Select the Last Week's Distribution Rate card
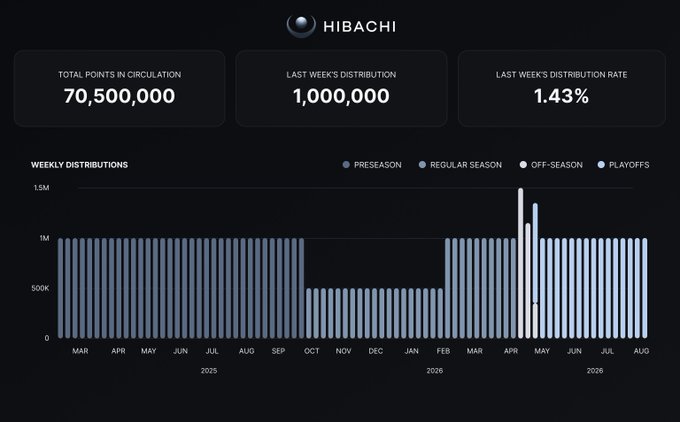This screenshot has height=422, width=680. tap(562, 88)
